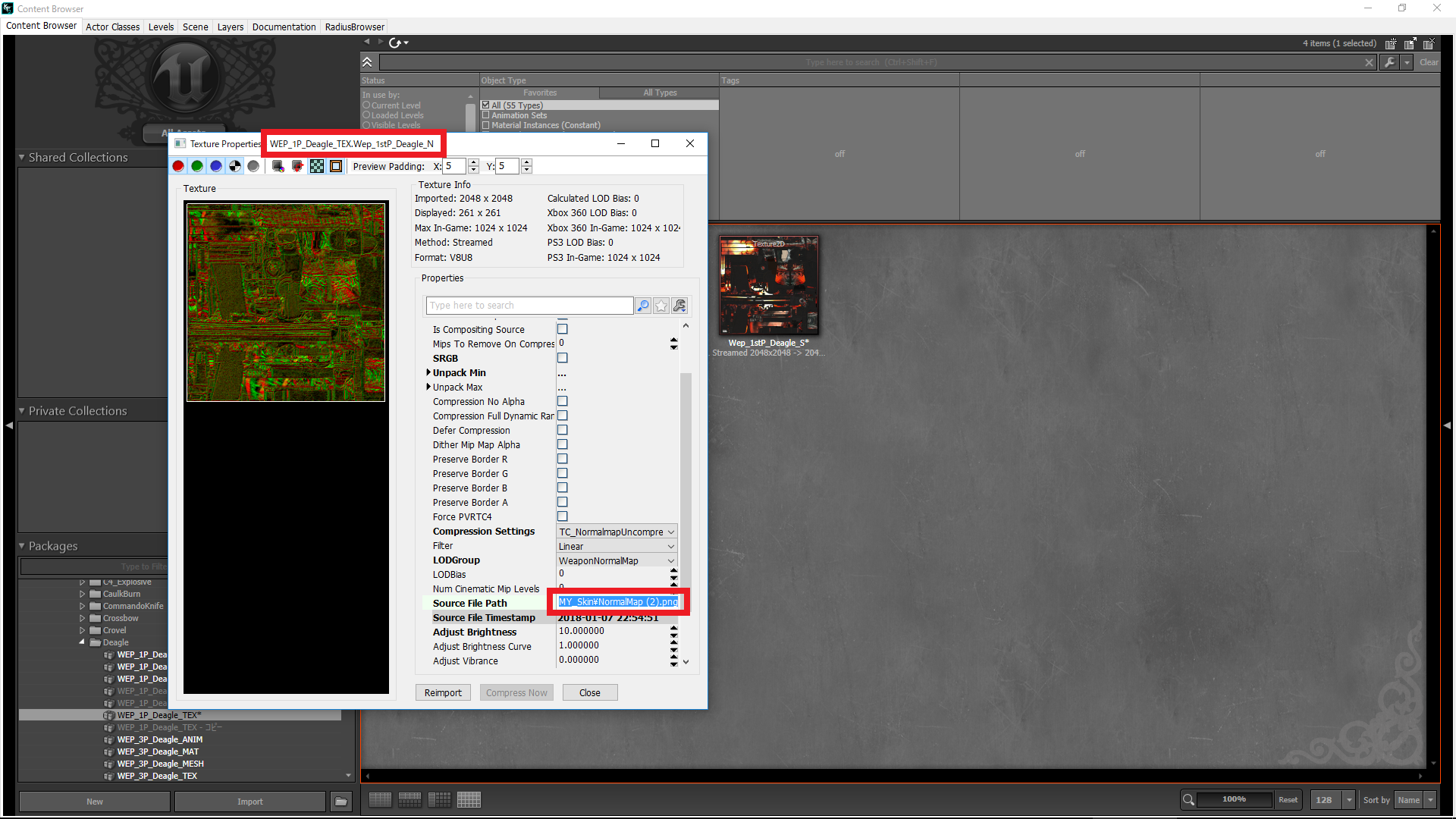Open the Levels tab
The image size is (1456, 819).
(161, 27)
